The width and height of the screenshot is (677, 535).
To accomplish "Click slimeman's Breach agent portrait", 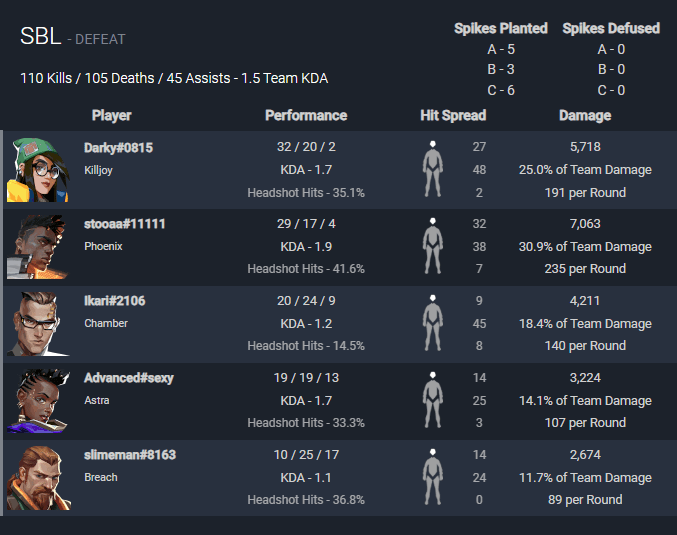I will (x=38, y=478).
